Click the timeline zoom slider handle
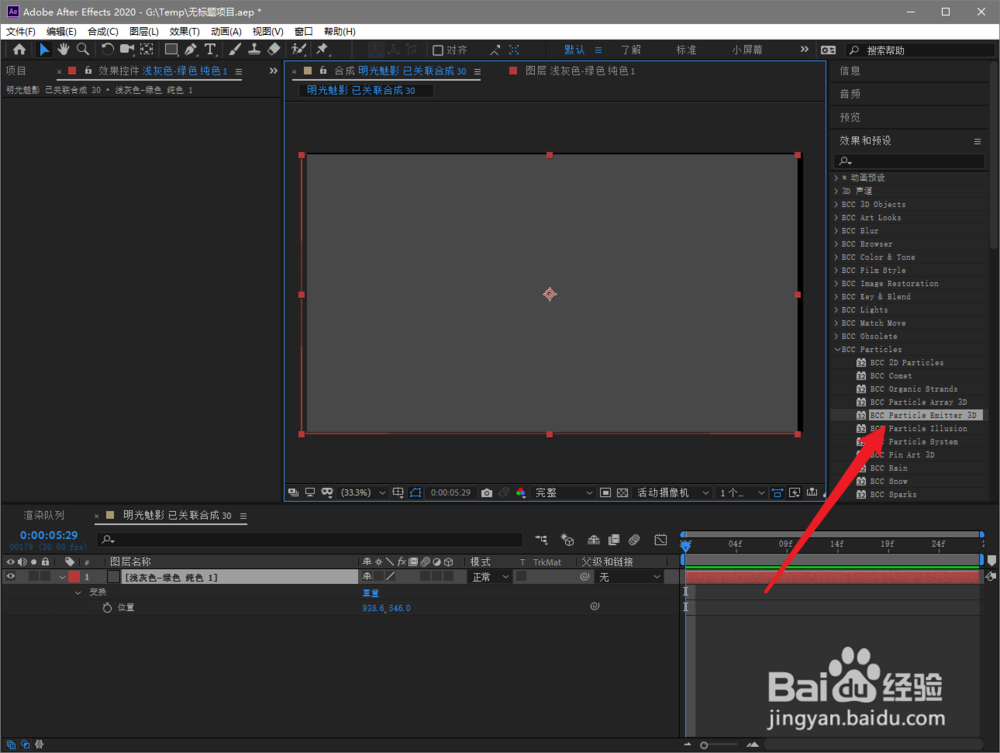 (x=703, y=745)
